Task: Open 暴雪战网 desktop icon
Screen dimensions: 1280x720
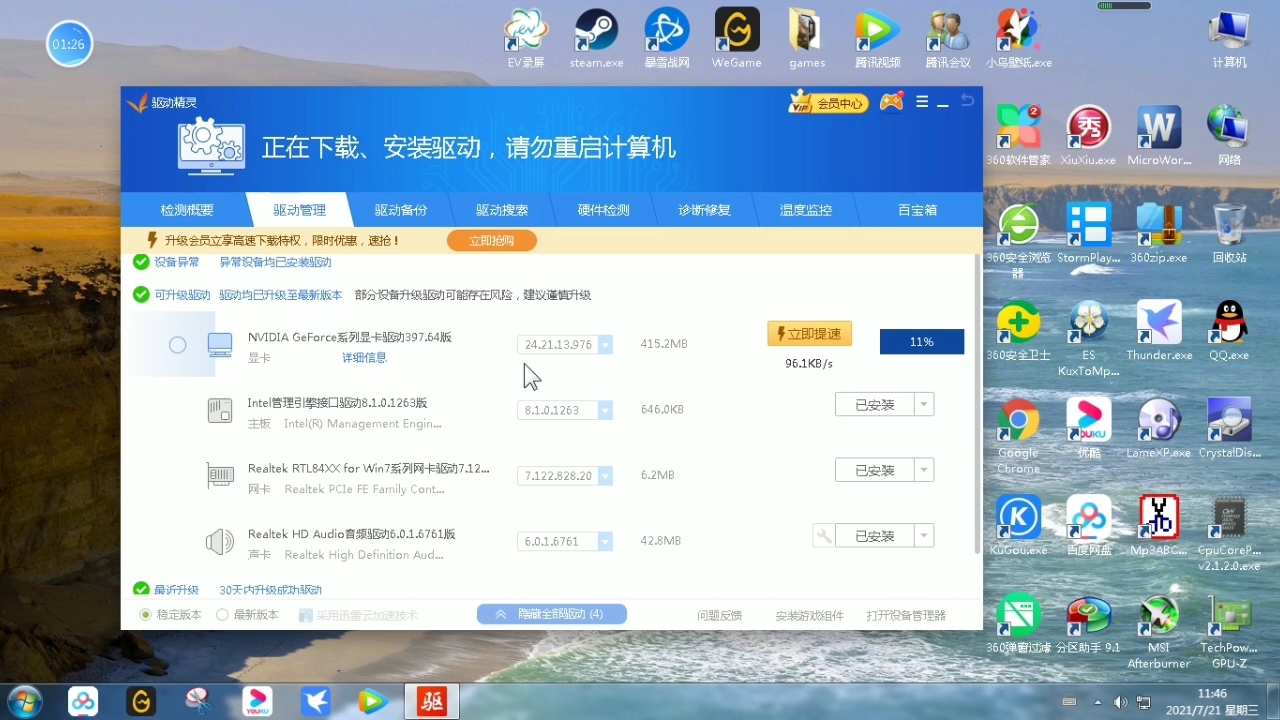Action: click(x=667, y=39)
